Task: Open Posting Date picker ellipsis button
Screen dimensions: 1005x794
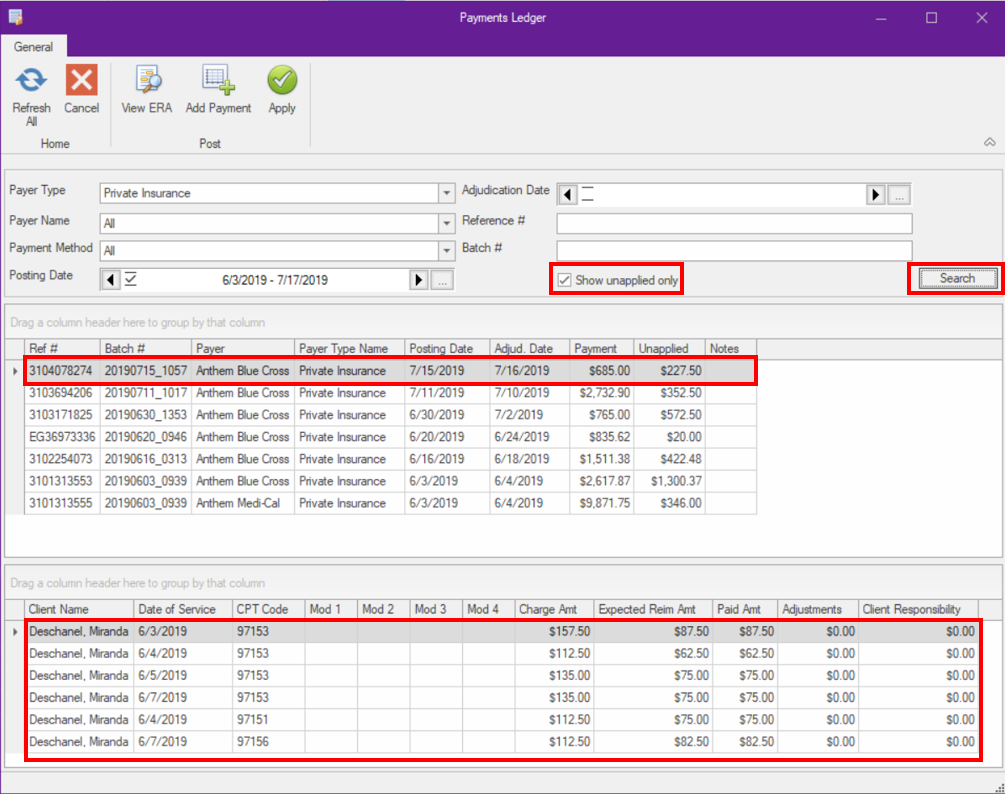Action: (443, 280)
